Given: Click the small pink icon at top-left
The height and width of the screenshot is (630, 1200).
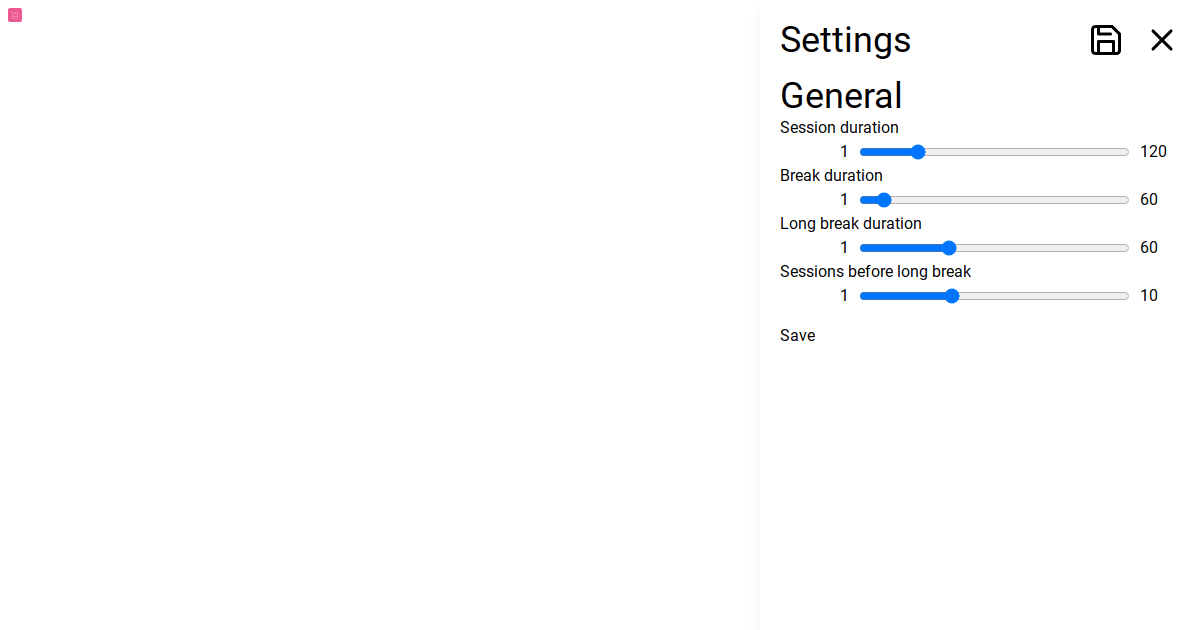Looking at the screenshot, I should tap(15, 15).
